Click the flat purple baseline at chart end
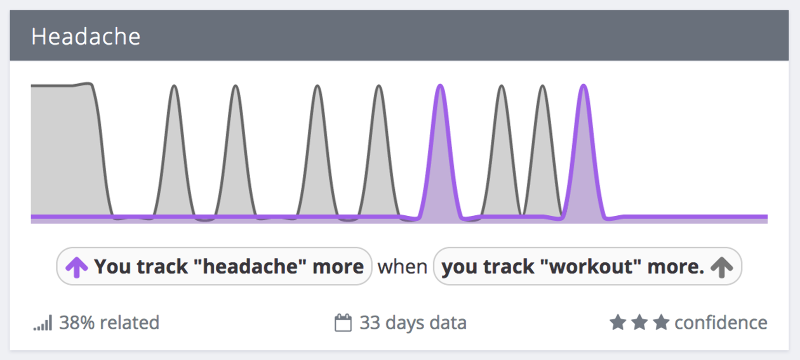Image resolution: width=800 pixels, height=360 pixels. click(x=694, y=218)
